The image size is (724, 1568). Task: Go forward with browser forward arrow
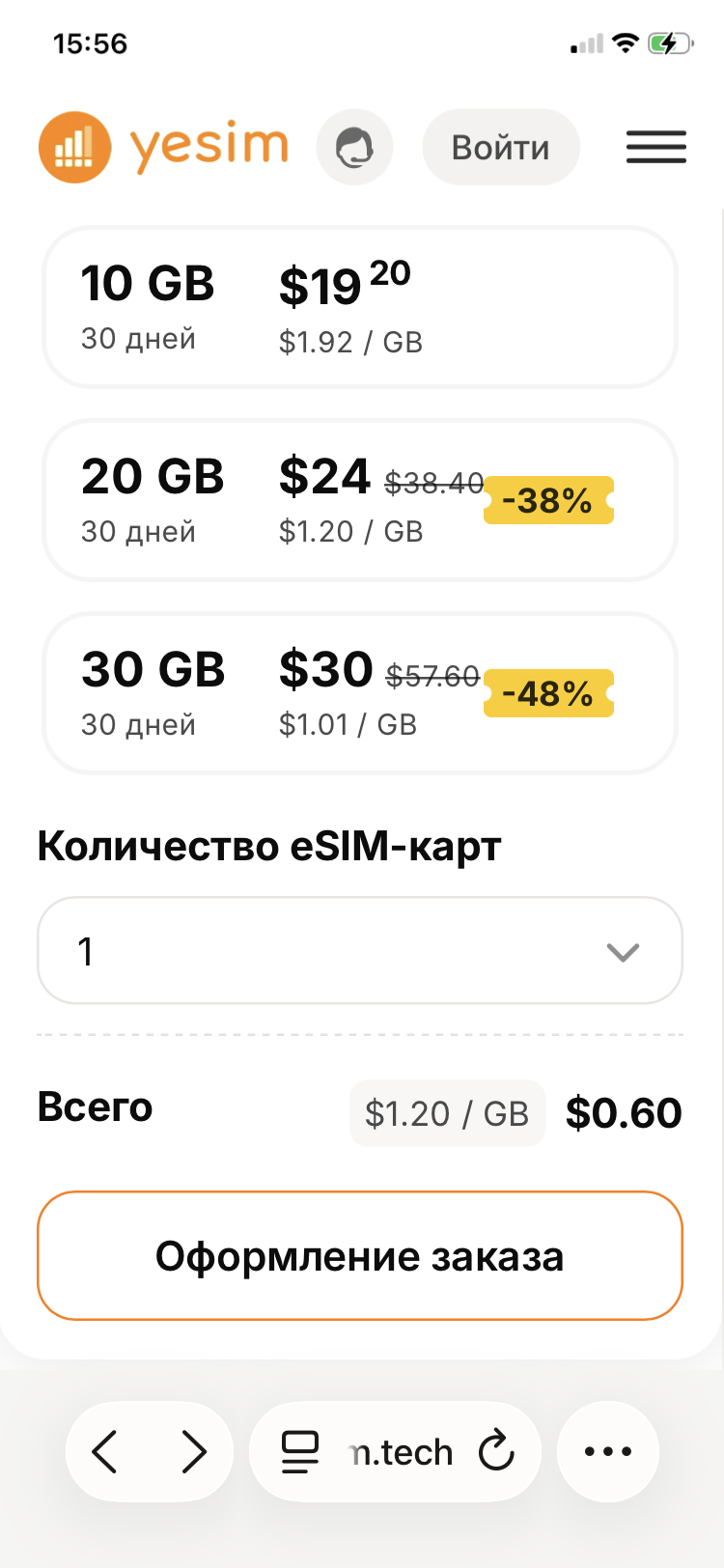tap(194, 1451)
